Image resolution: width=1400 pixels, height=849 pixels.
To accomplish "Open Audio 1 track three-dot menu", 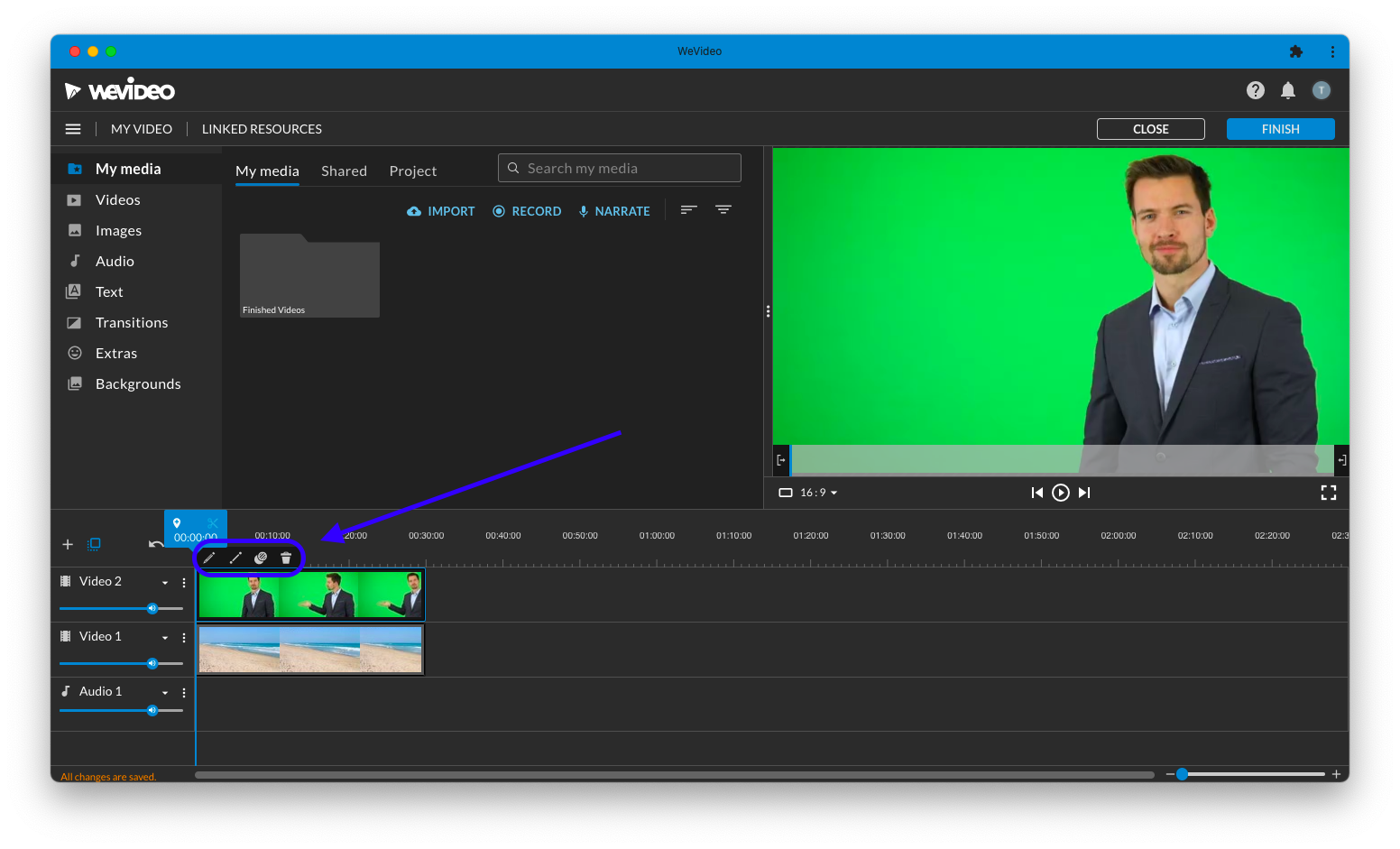I will coord(184,693).
